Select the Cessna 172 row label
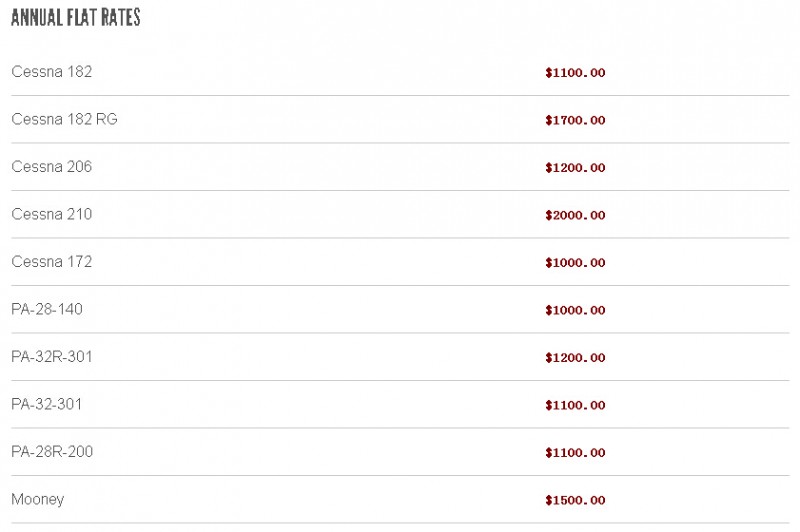800x532 pixels. tap(52, 261)
